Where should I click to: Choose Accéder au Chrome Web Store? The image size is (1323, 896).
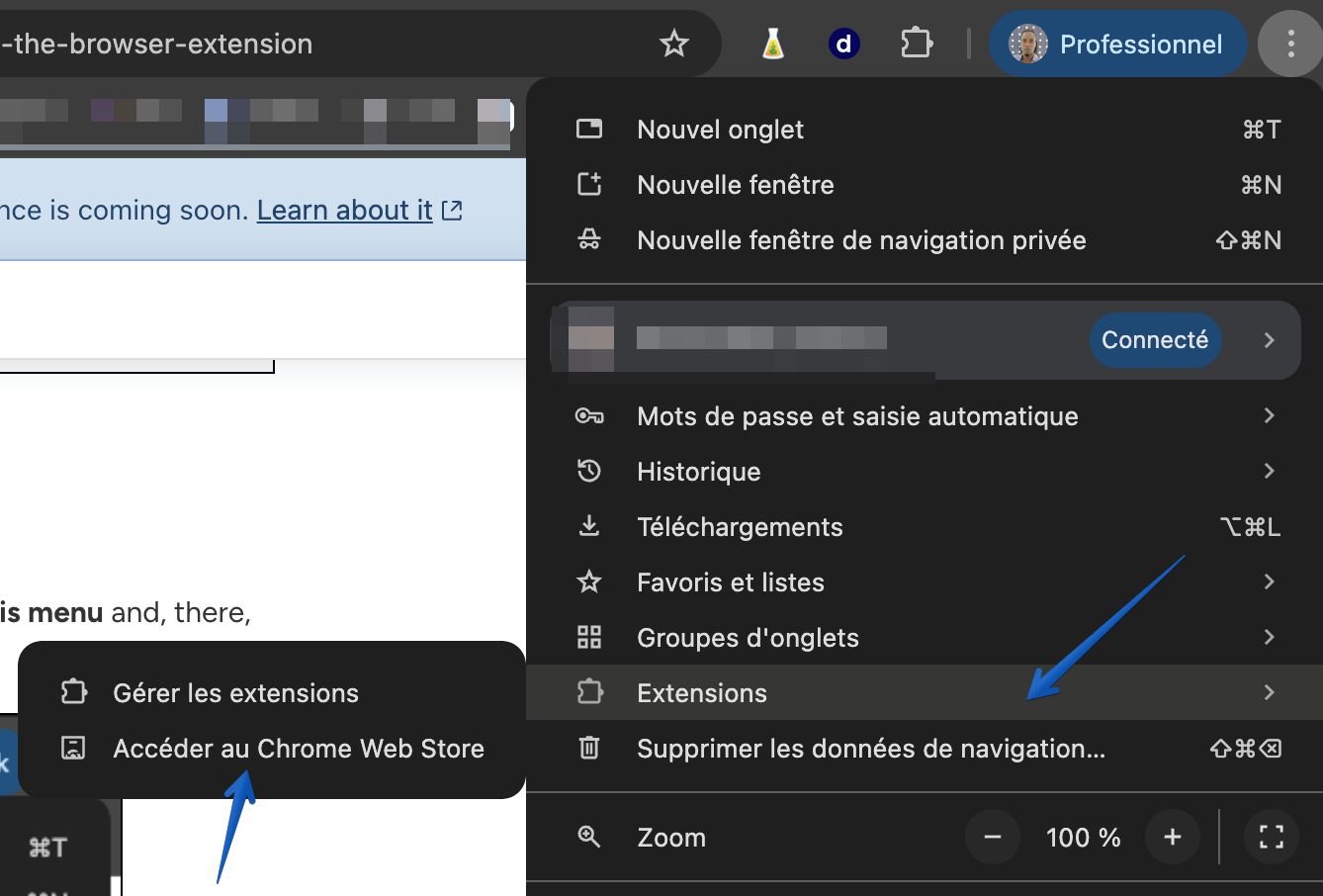299,749
